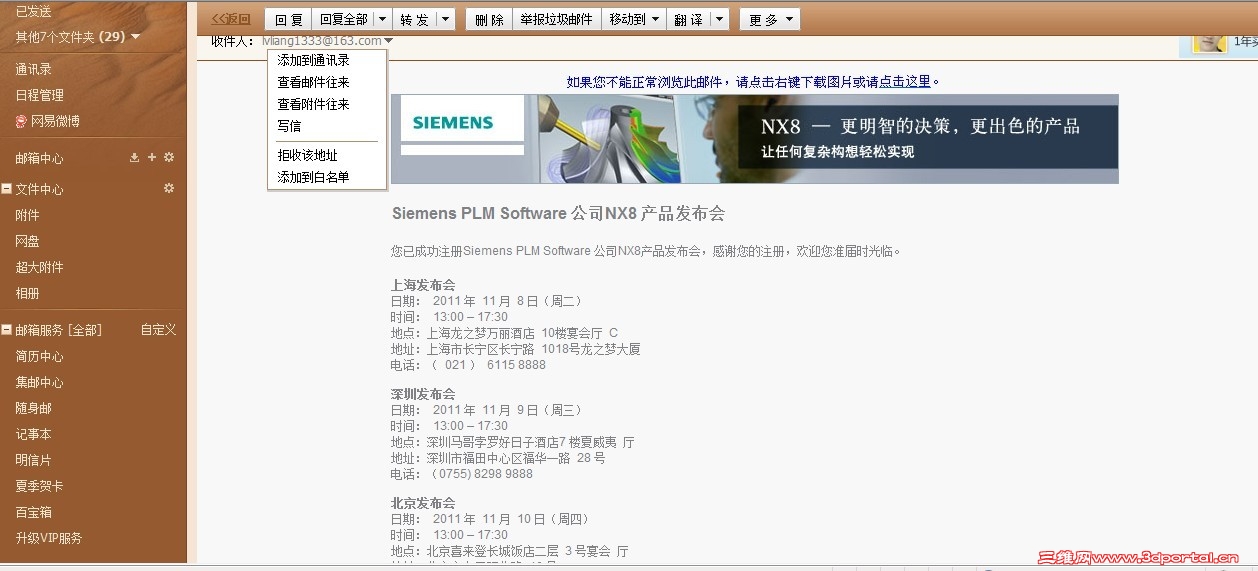The height and width of the screenshot is (571, 1258).
Task: Open 简历中心 service
Action: [x=39, y=356]
